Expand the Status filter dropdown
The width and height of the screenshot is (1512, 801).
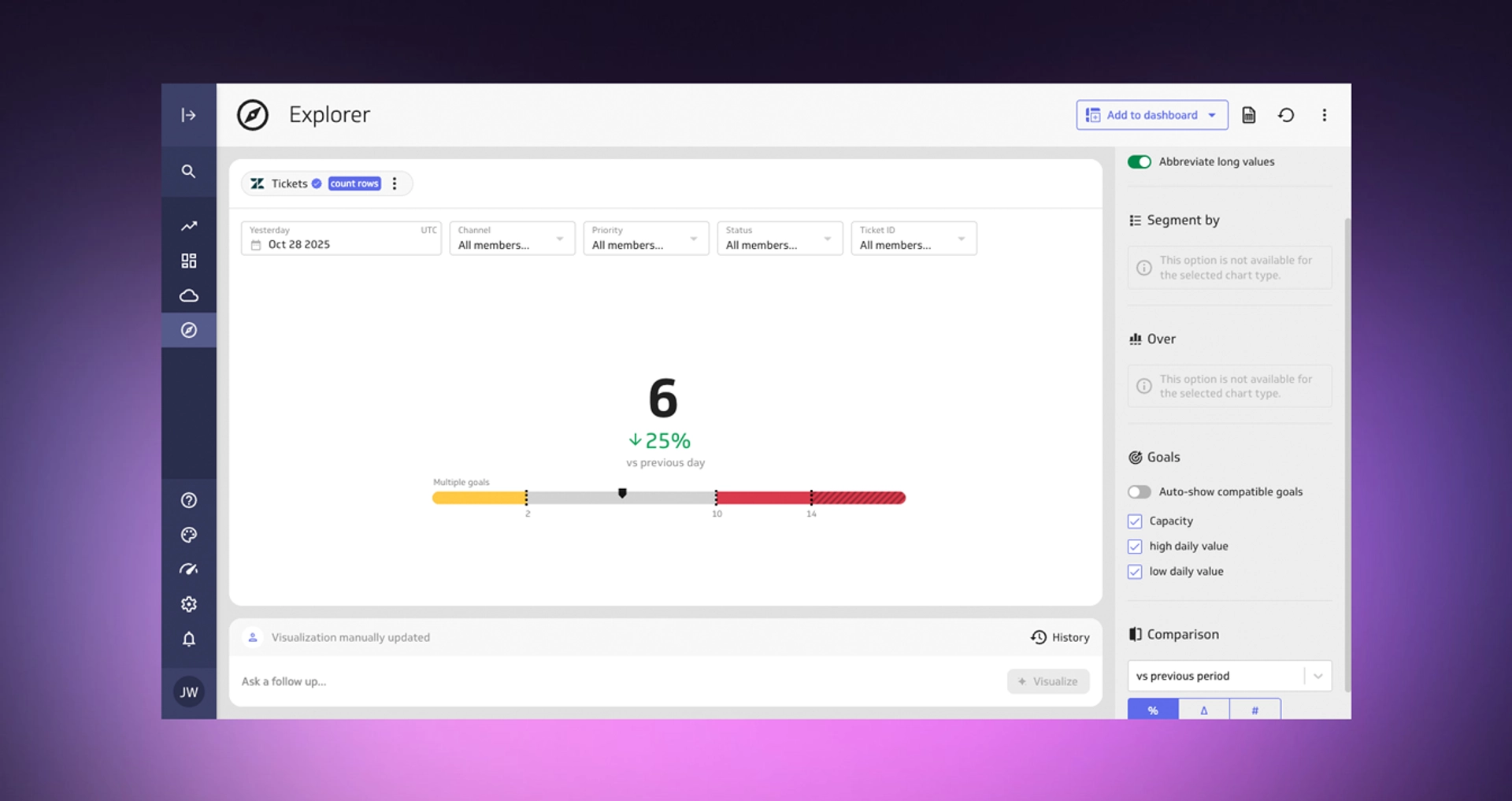coord(780,239)
